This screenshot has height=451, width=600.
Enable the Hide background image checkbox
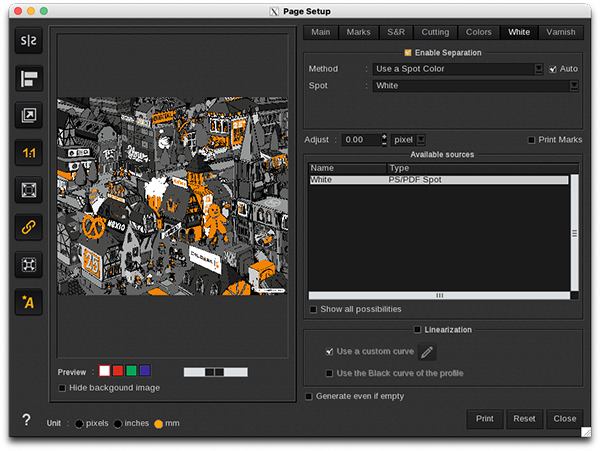(x=63, y=388)
